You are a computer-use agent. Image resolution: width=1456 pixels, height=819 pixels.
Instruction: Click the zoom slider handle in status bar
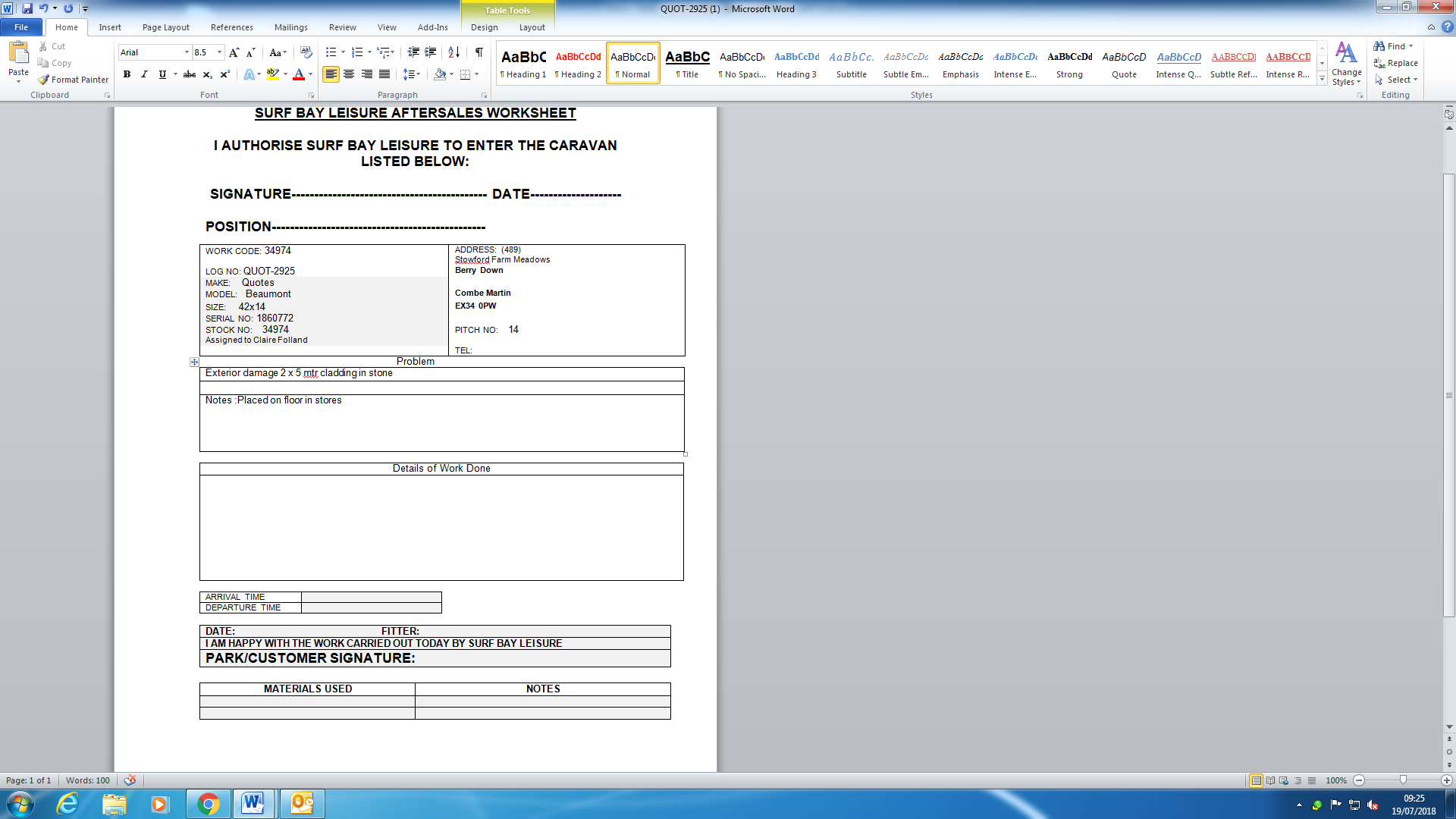pos(1403,780)
